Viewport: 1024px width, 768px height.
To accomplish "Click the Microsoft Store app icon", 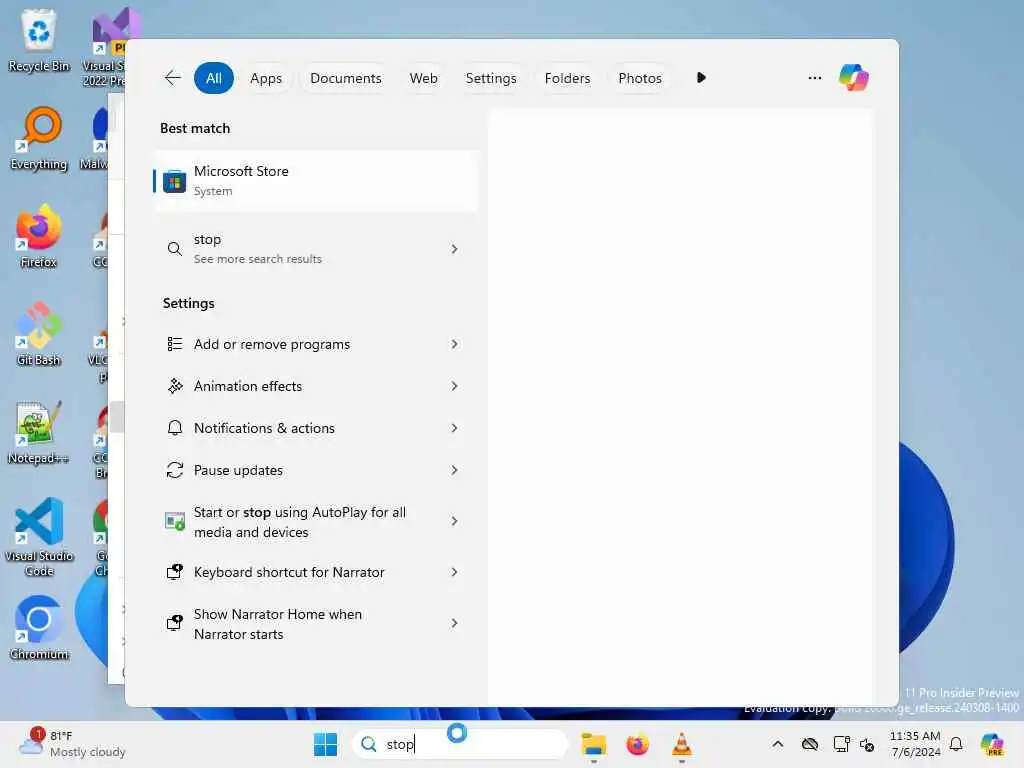I will (x=174, y=181).
